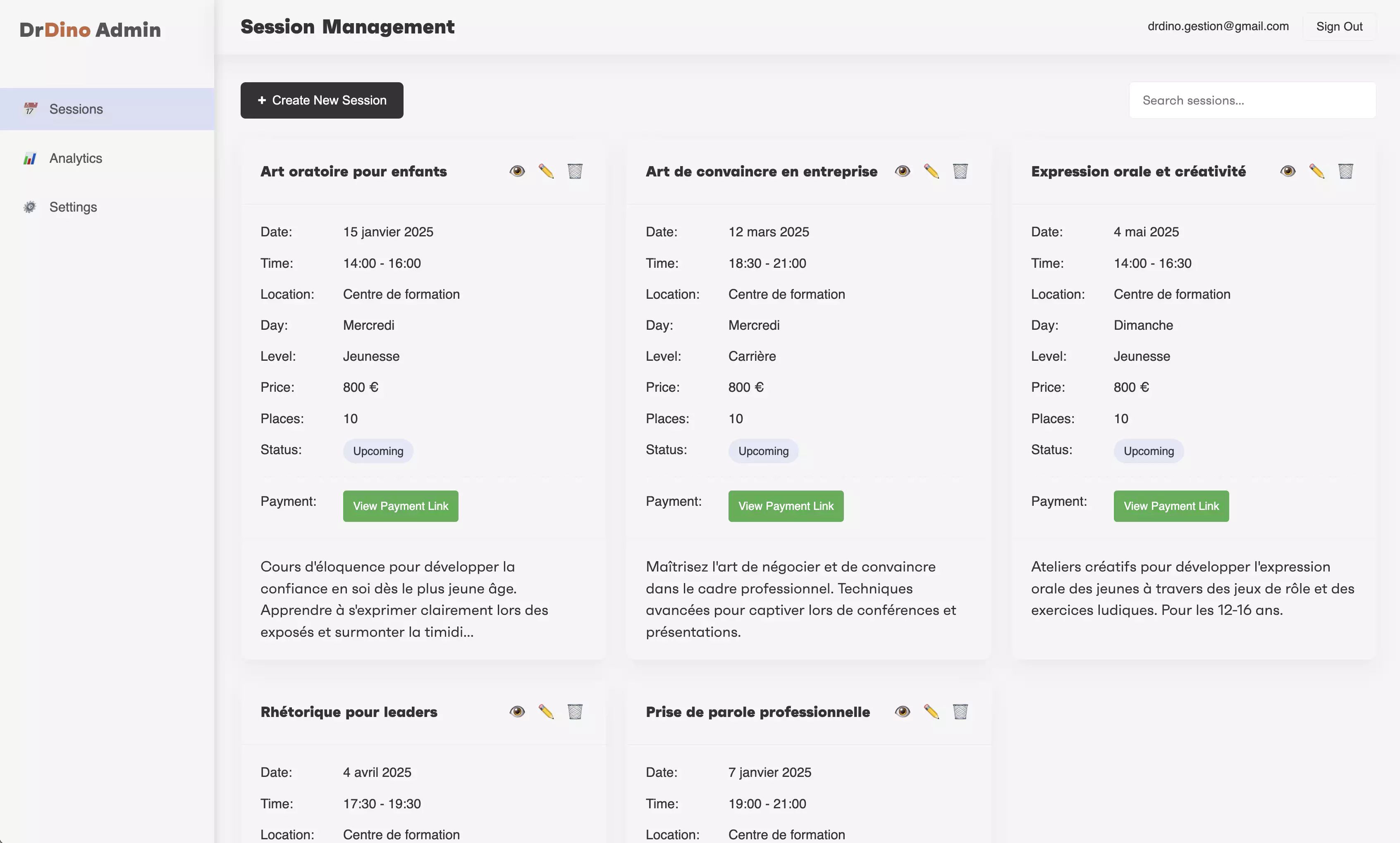Viewport: 1400px width, 843px height.
Task: Delete the Art oratoire pour enfants session
Action: pyautogui.click(x=575, y=171)
